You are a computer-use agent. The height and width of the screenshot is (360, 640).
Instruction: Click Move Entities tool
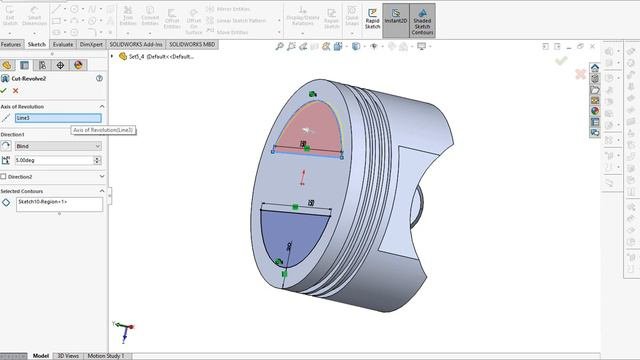(x=227, y=32)
